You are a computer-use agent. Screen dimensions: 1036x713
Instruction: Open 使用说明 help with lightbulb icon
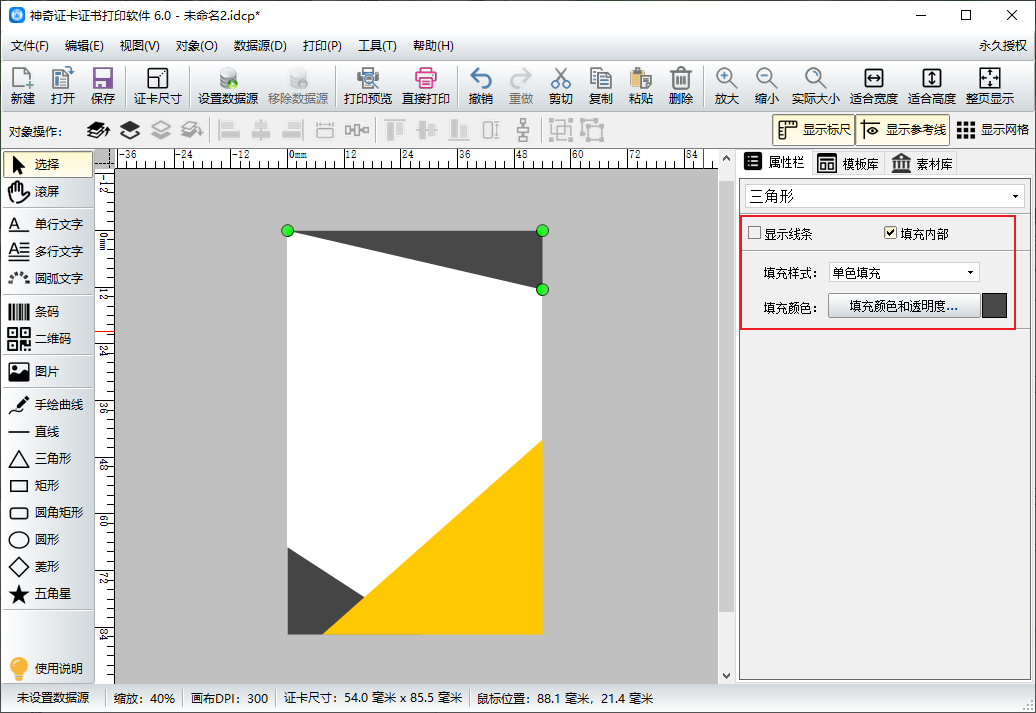[46, 669]
